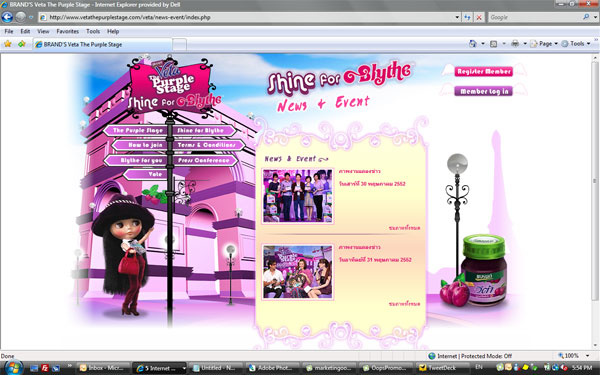The height and width of the screenshot is (375, 600).
Task: Expand the Feeds dropdown arrow
Action: click(x=504, y=44)
